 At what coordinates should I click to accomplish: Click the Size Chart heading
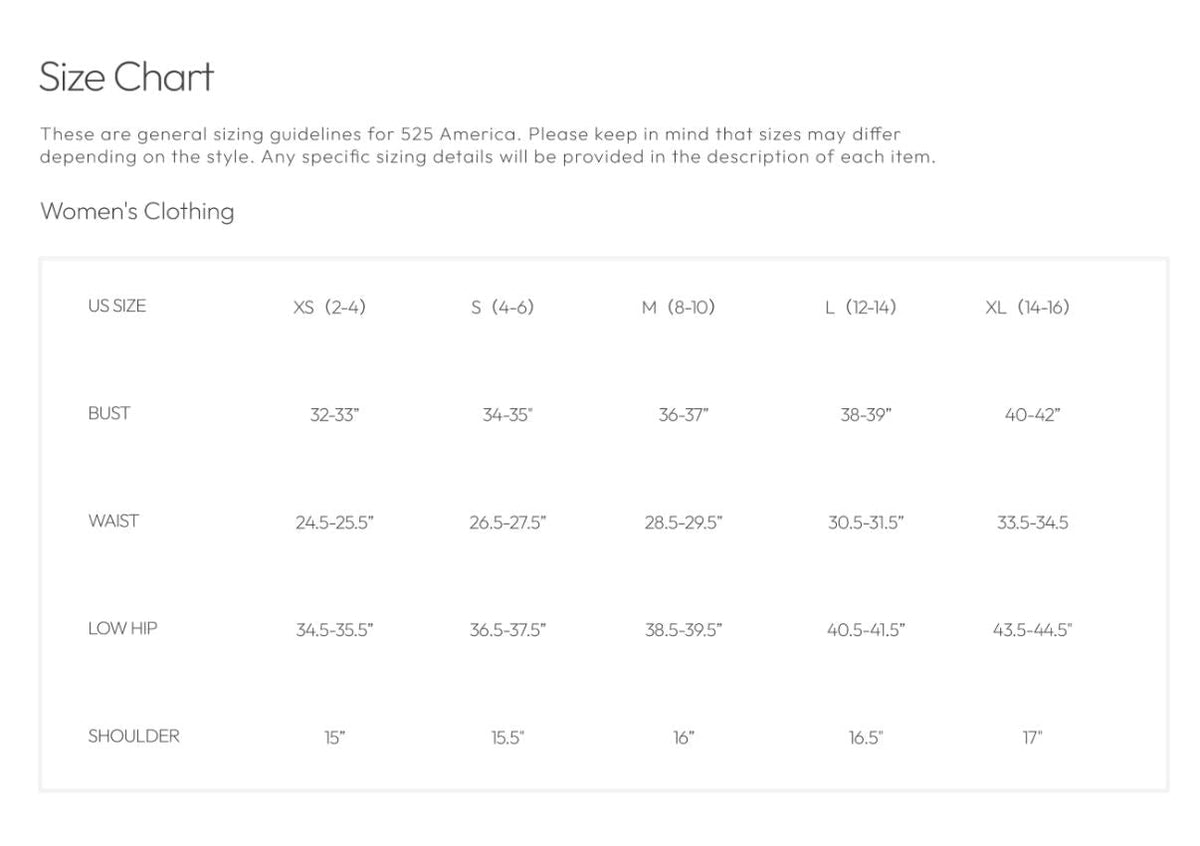126,77
